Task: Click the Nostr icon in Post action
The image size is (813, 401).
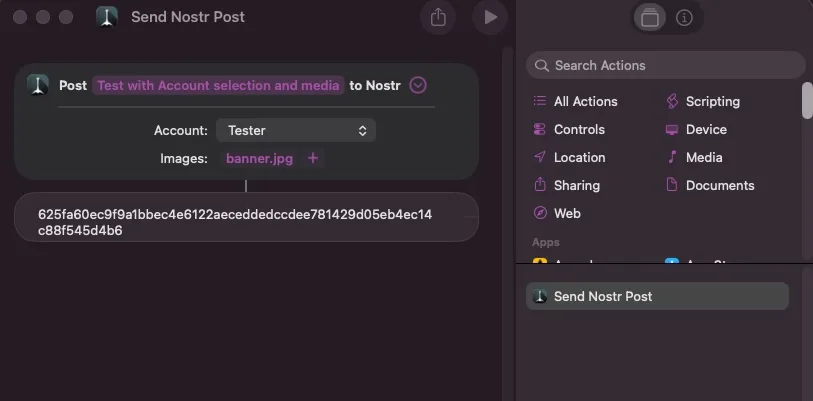Action: tap(38, 85)
